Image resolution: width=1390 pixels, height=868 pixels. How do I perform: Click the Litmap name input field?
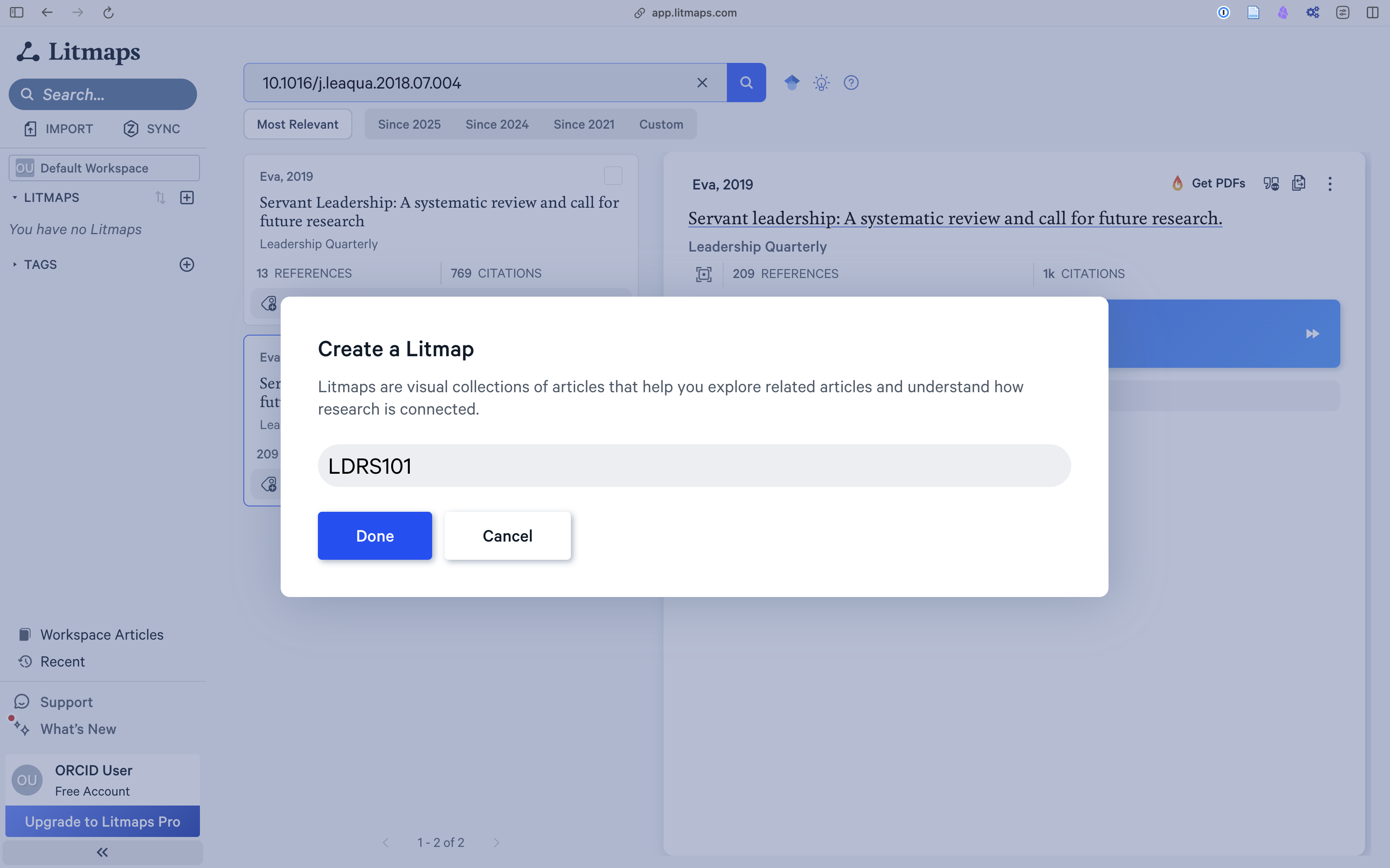tap(694, 465)
